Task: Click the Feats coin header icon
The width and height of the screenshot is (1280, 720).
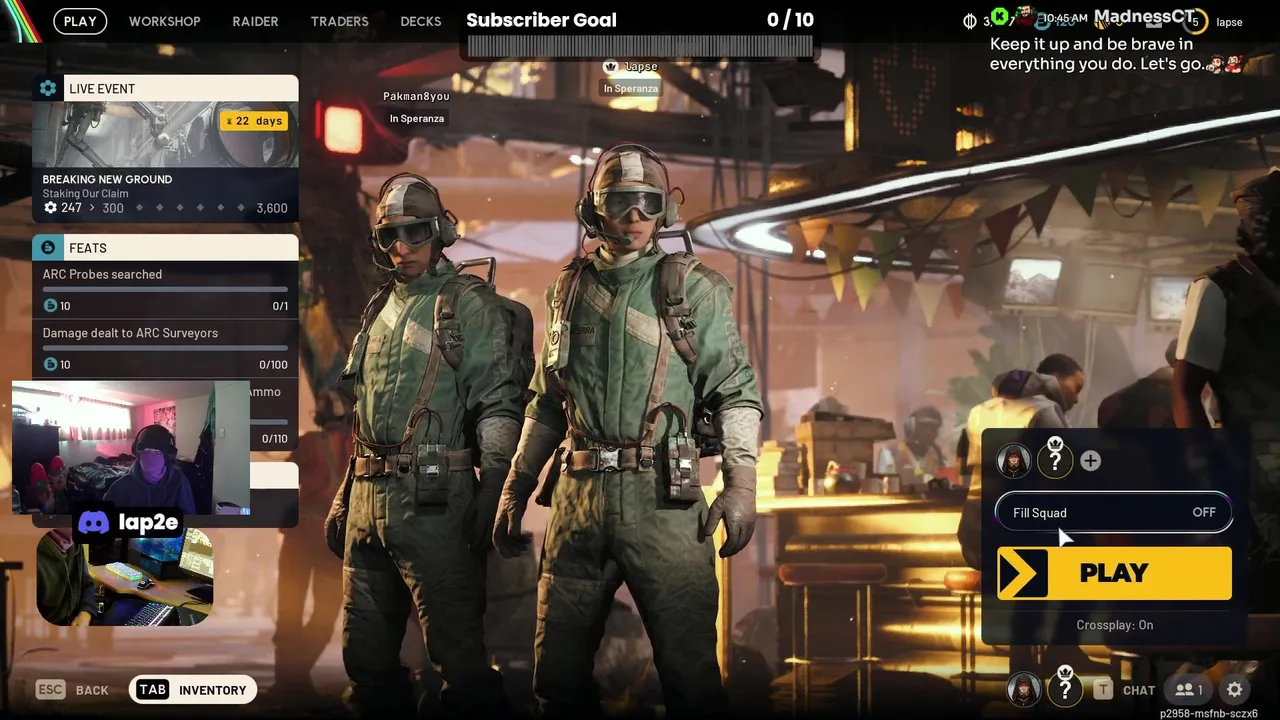Action: (x=48, y=247)
